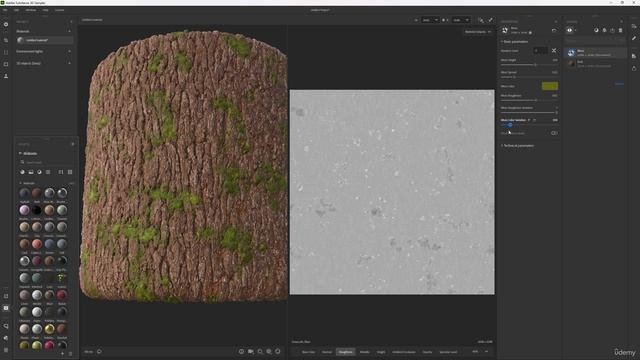
Task: Click the second icon in the left sidebar
Action: (x=6, y=40)
